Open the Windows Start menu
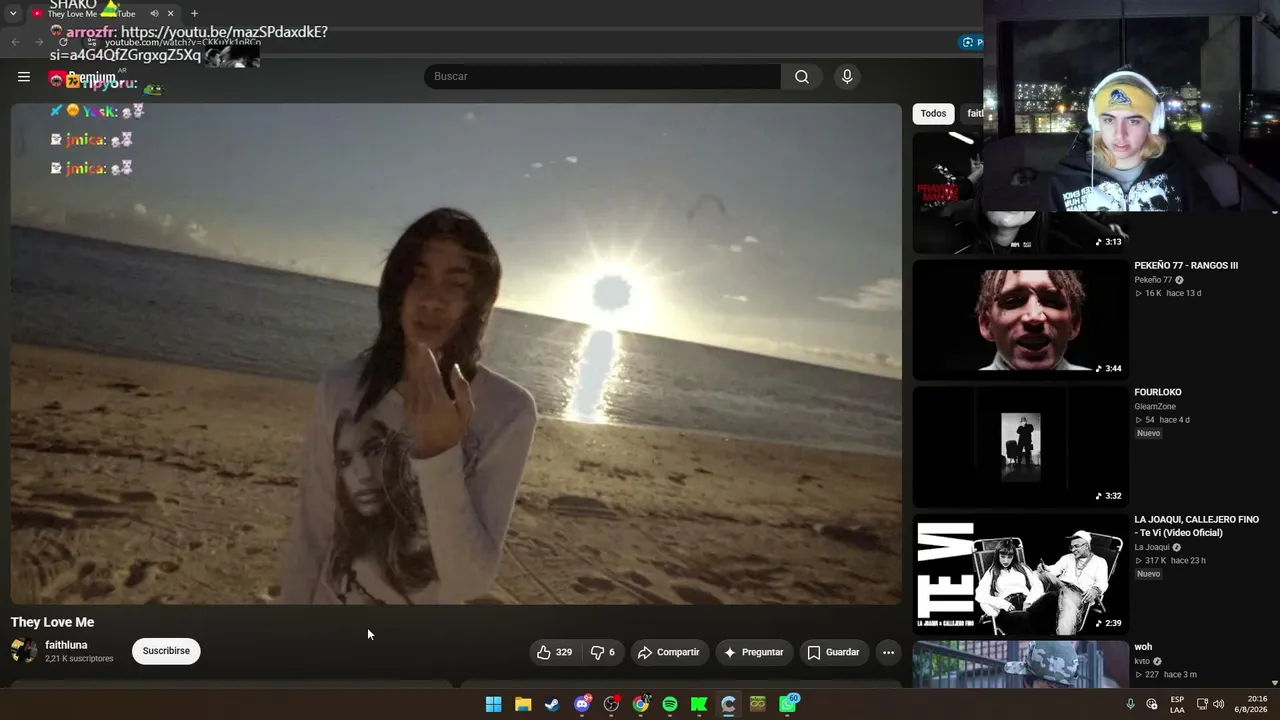1280x720 pixels. 493,704
